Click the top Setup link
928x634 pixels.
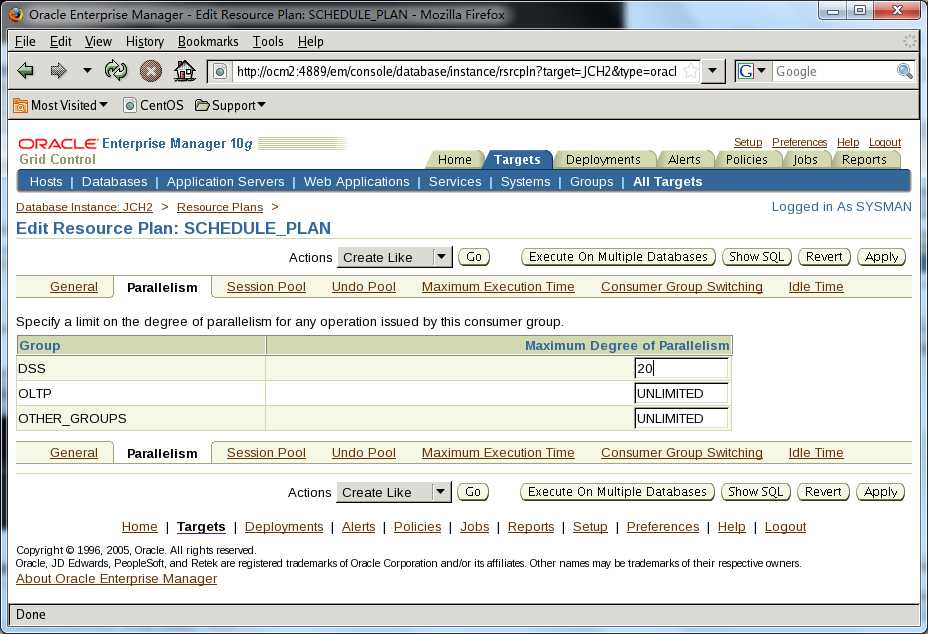pos(747,142)
